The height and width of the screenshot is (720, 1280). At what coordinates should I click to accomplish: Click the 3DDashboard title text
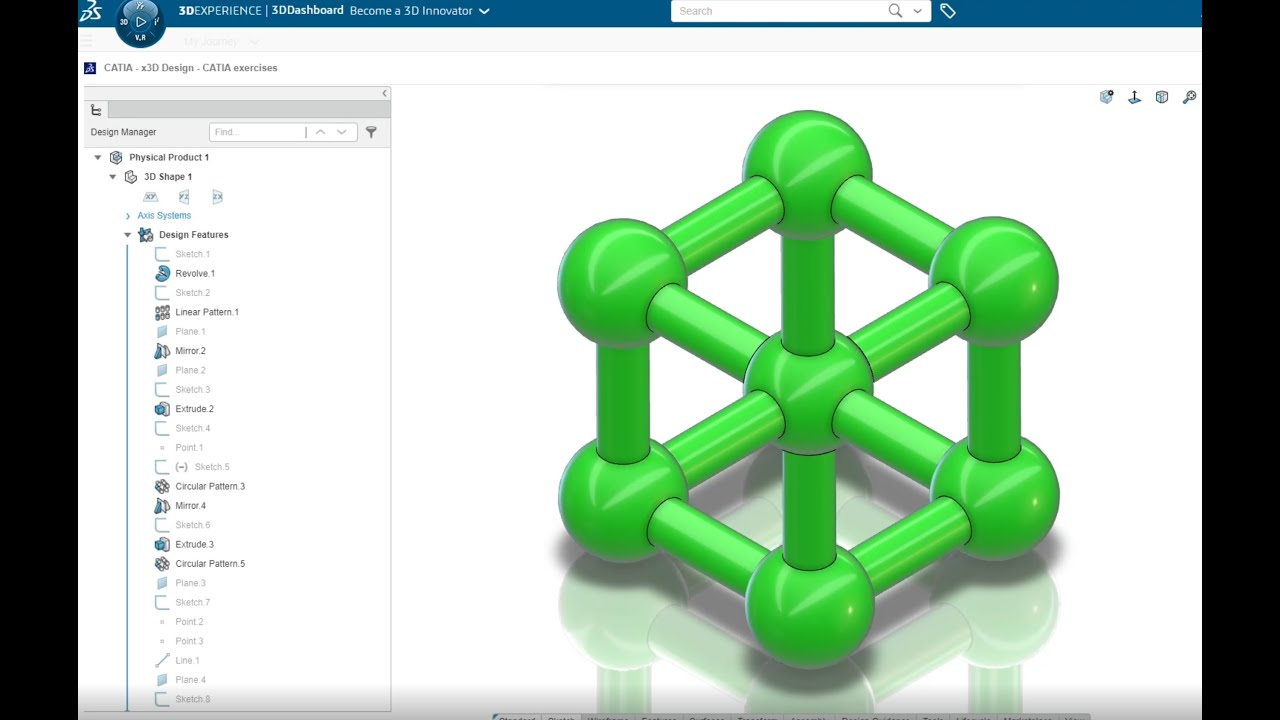307,11
